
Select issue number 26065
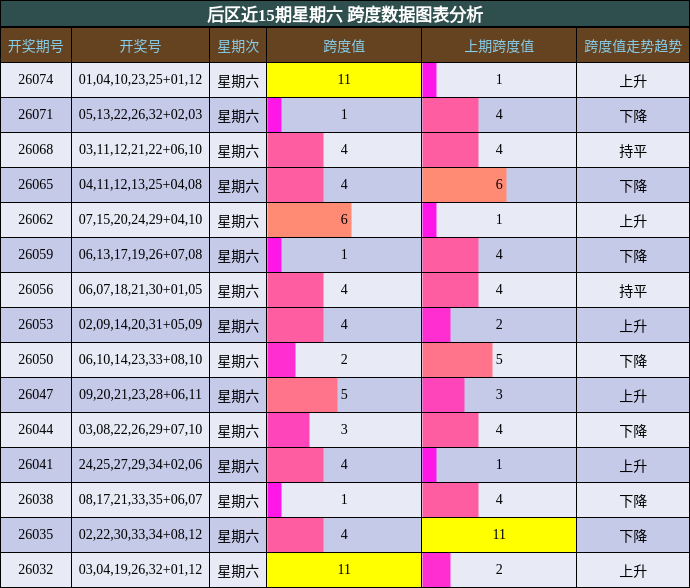36,184
